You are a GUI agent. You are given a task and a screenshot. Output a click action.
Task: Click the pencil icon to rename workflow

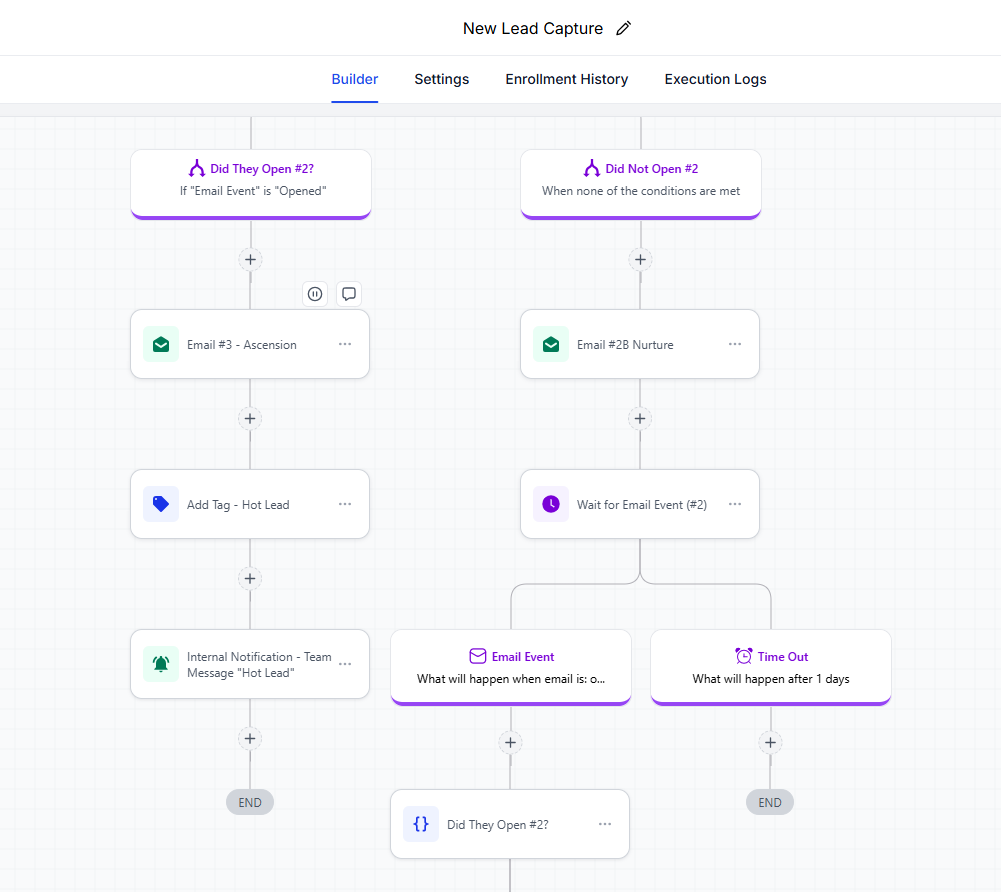624,28
